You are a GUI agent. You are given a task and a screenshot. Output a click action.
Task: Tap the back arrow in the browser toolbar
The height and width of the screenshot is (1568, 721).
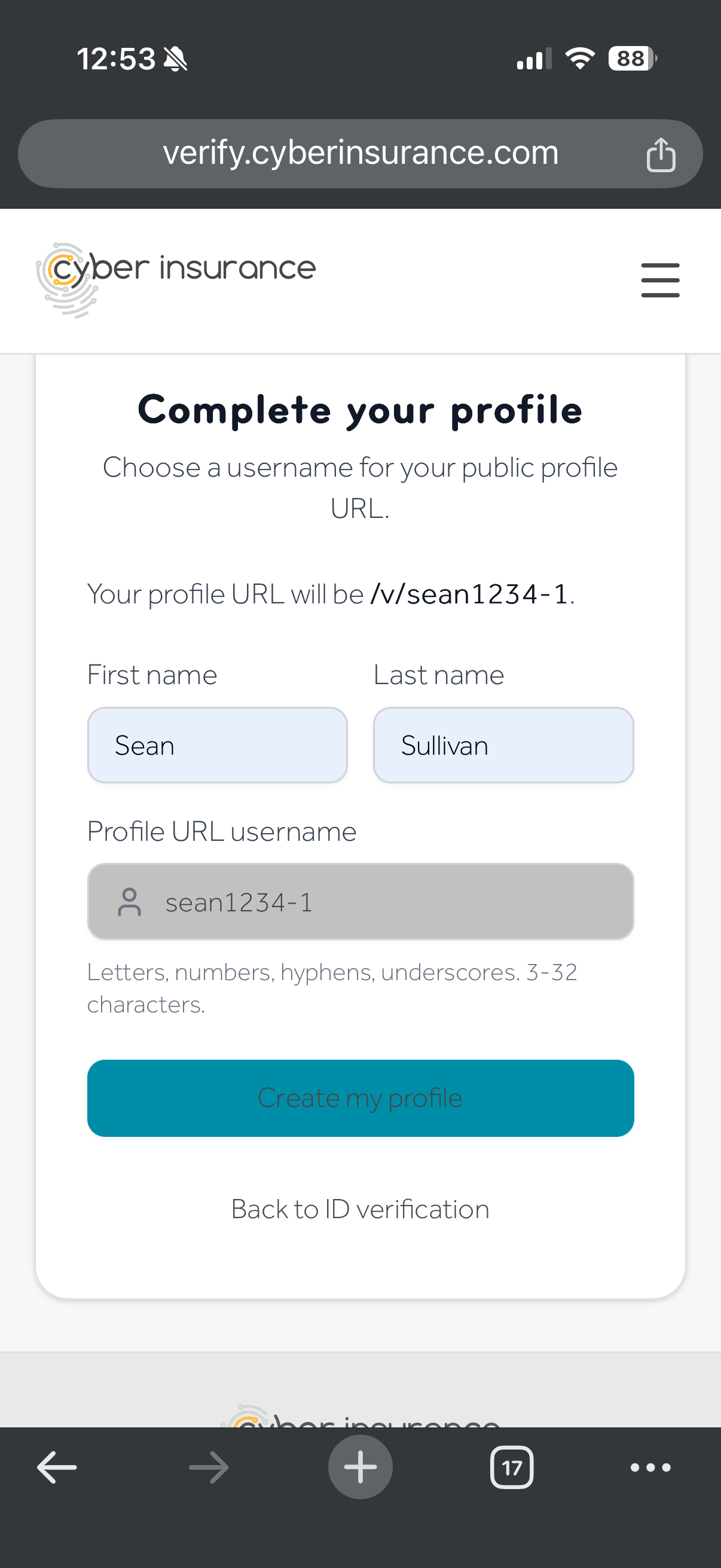57,1467
